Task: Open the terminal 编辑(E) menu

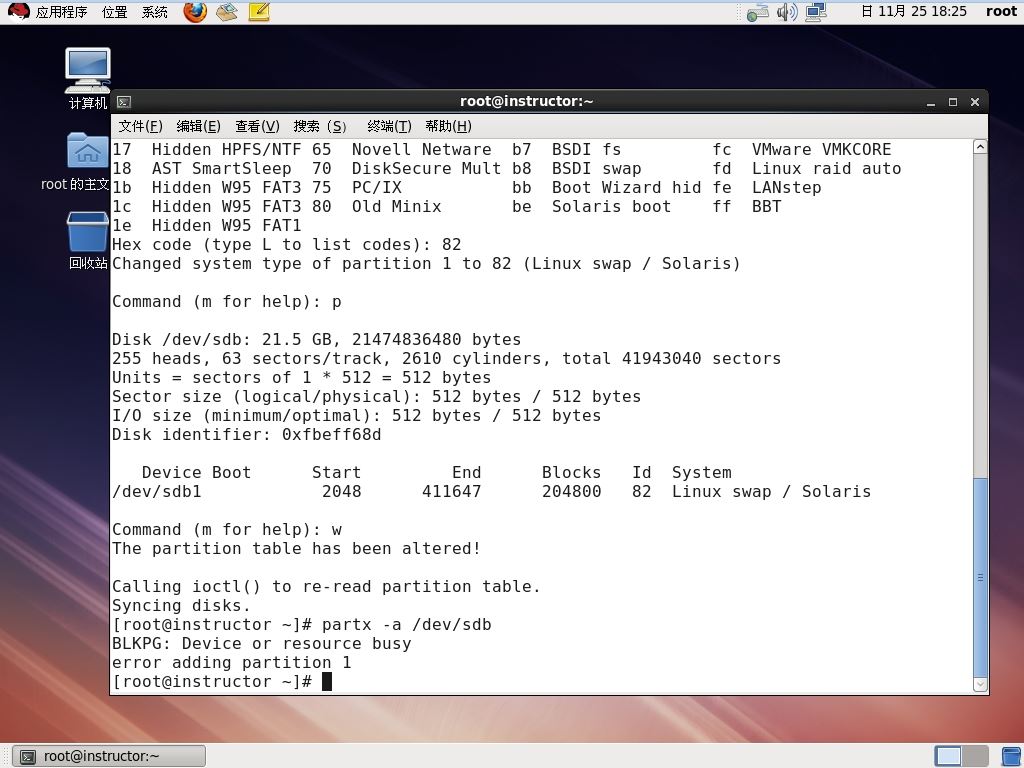Action: click(198, 126)
